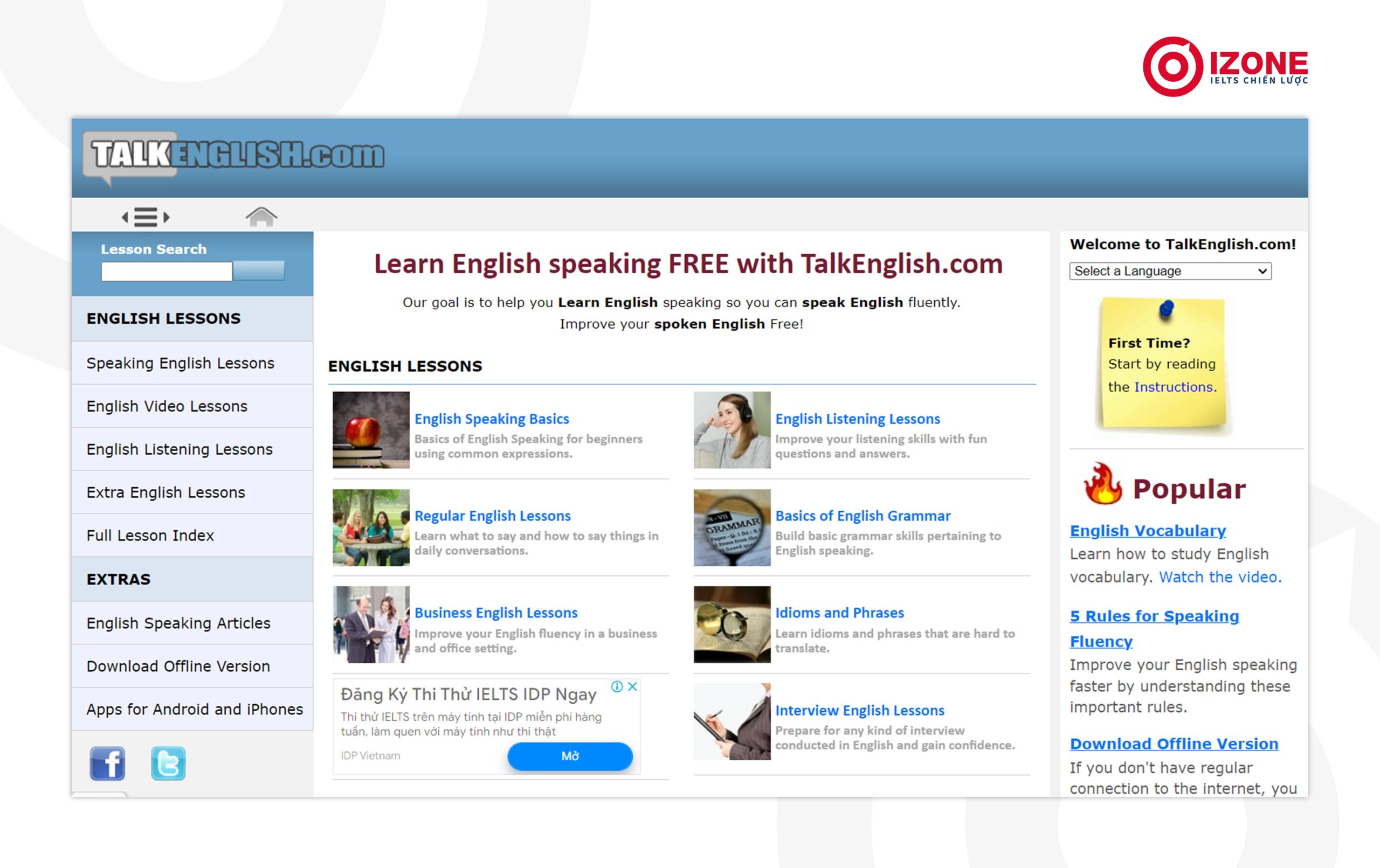Click the business people thumbnail
The height and width of the screenshot is (868, 1380).
click(x=371, y=624)
